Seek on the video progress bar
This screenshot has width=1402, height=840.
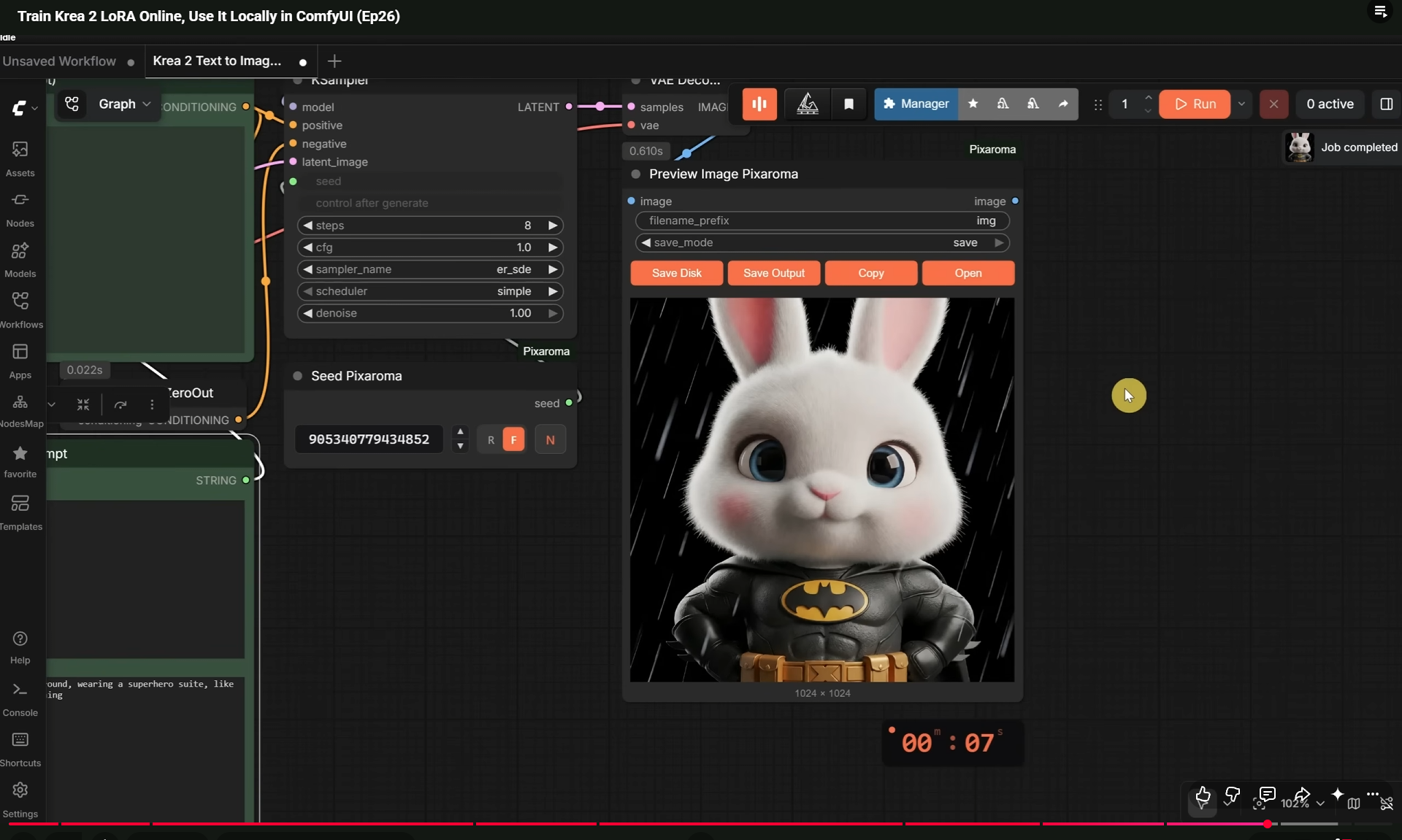701,824
